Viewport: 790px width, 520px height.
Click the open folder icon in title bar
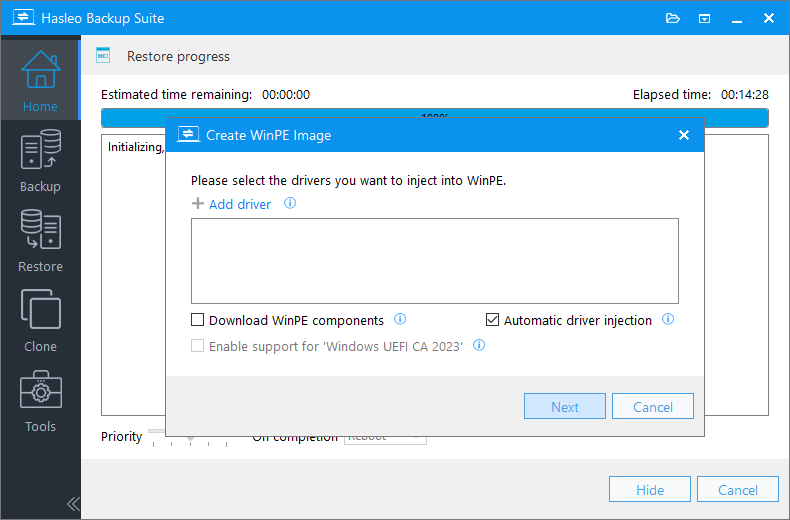pyautogui.click(x=673, y=19)
